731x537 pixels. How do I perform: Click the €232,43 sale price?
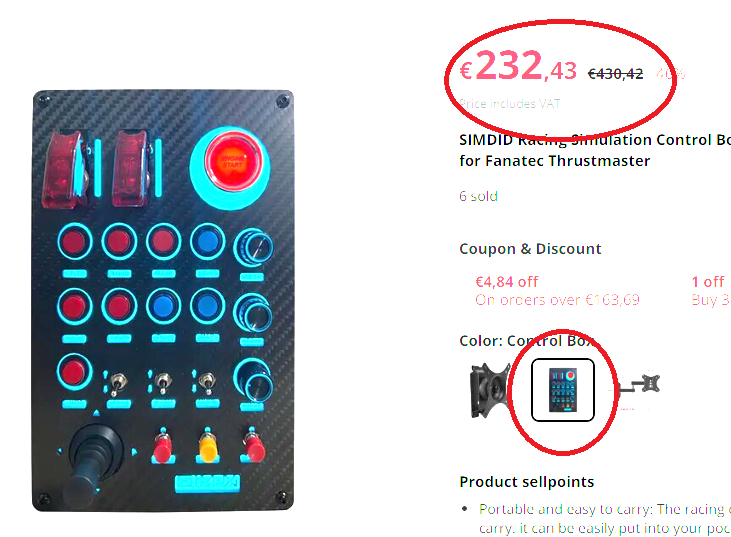[518, 66]
